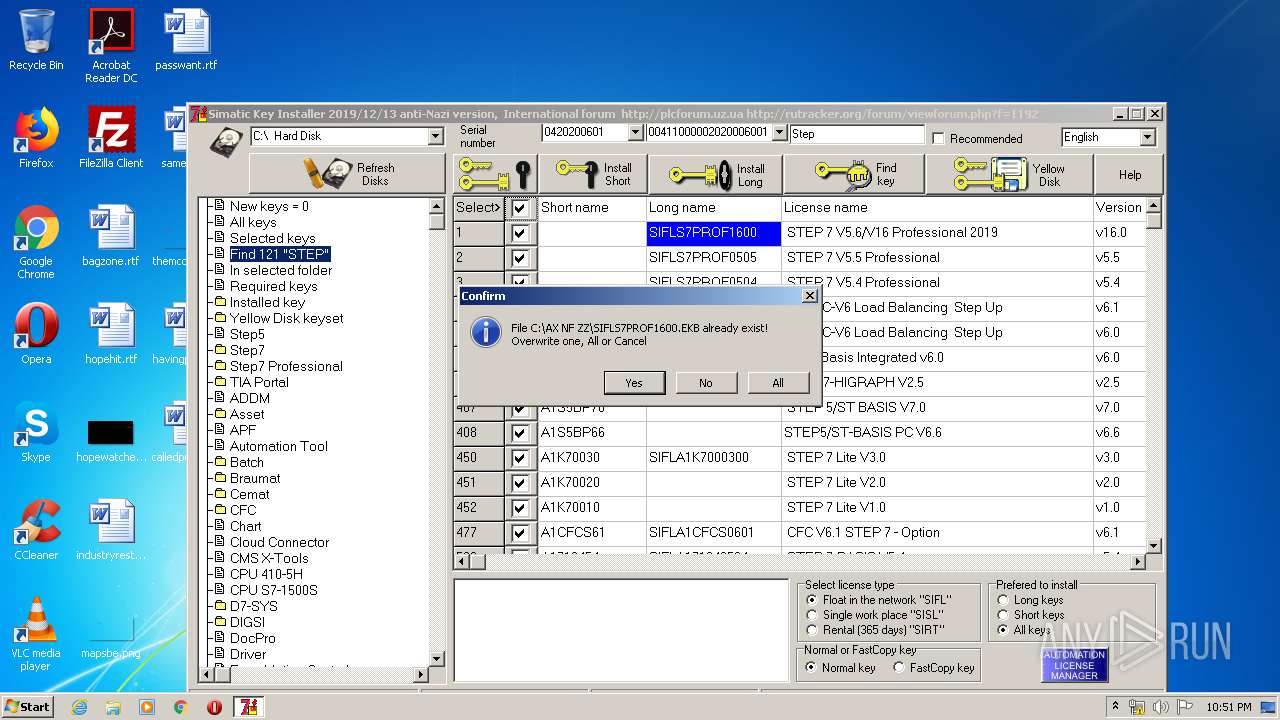Choose All in the Confirm dialog
This screenshot has height=720, width=1280.
[778, 382]
